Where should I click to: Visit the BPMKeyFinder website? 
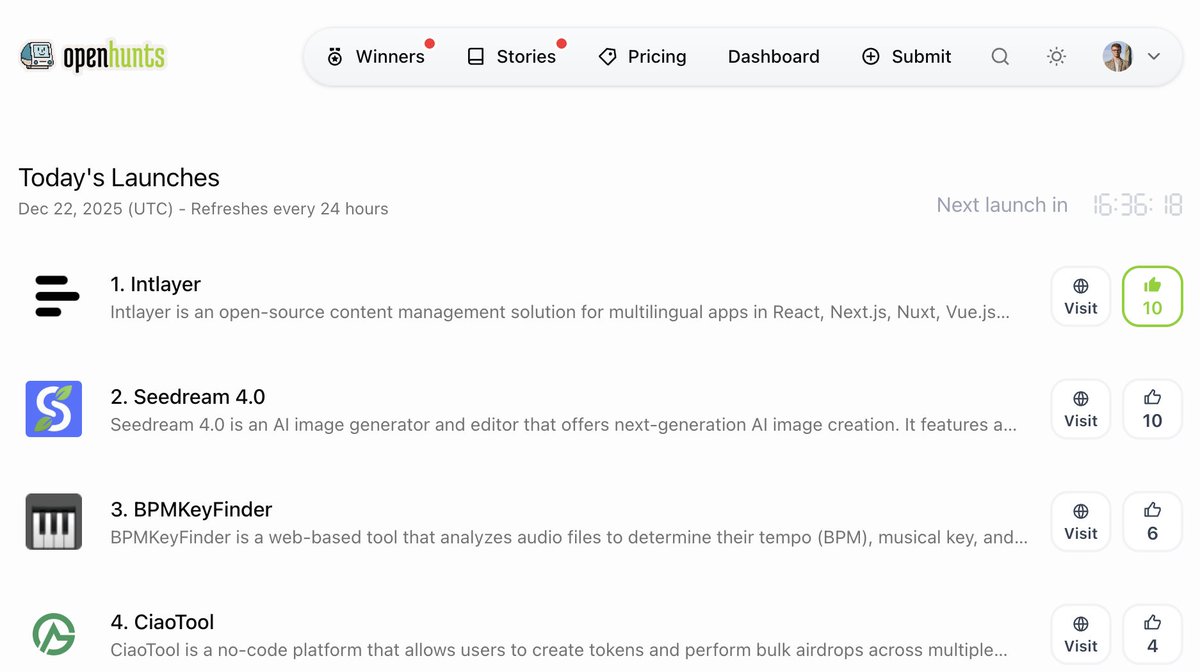[1081, 522]
